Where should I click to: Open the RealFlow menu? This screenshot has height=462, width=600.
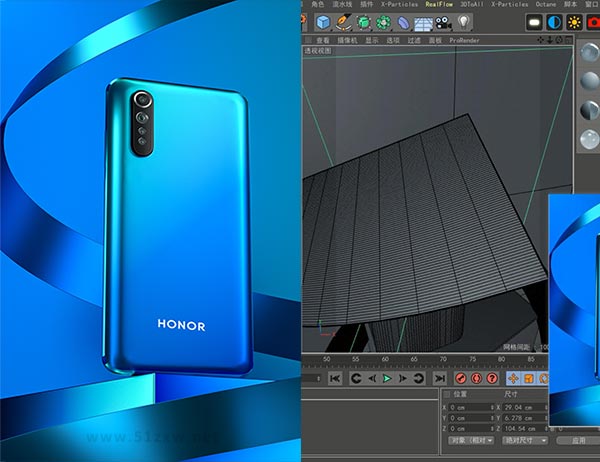pyautogui.click(x=439, y=4)
